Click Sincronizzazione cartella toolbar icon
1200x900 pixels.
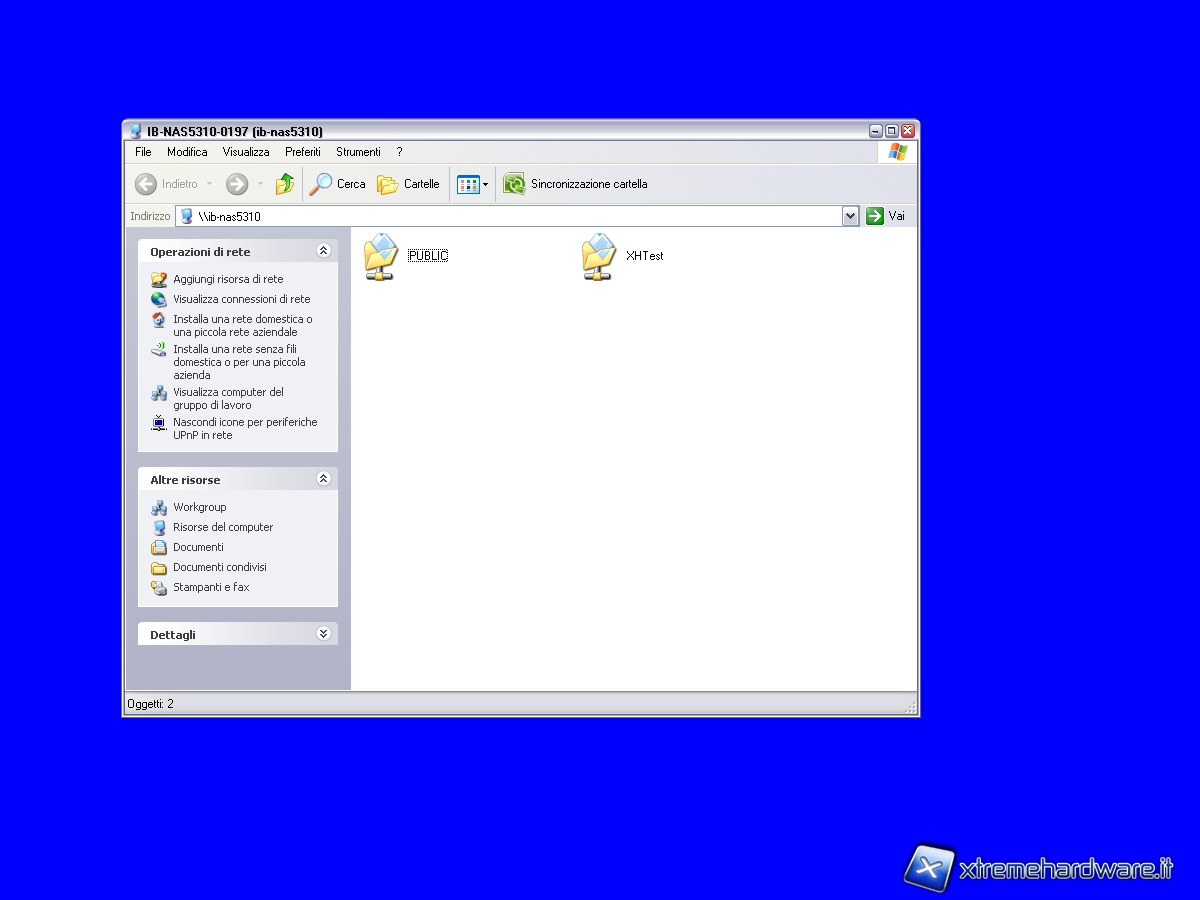point(514,184)
